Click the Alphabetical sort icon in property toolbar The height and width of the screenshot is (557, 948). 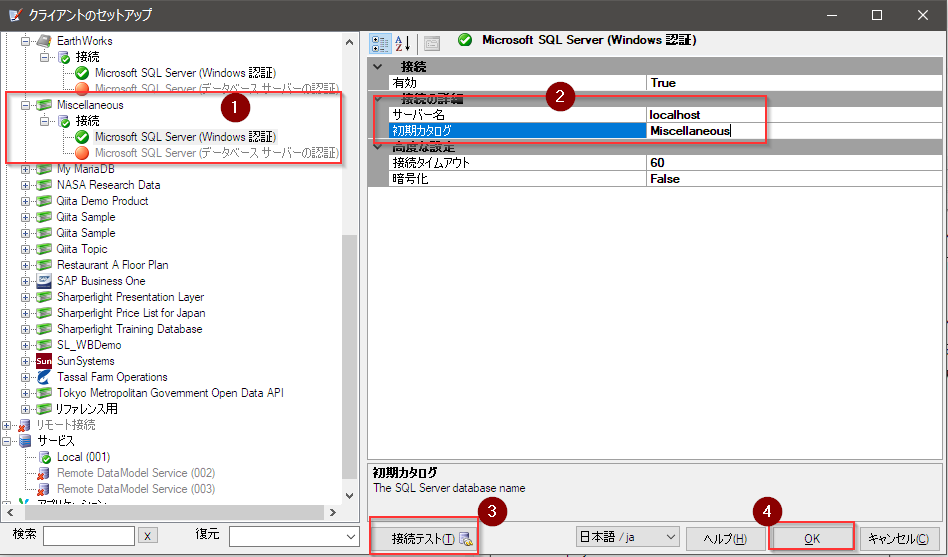[x=403, y=43]
